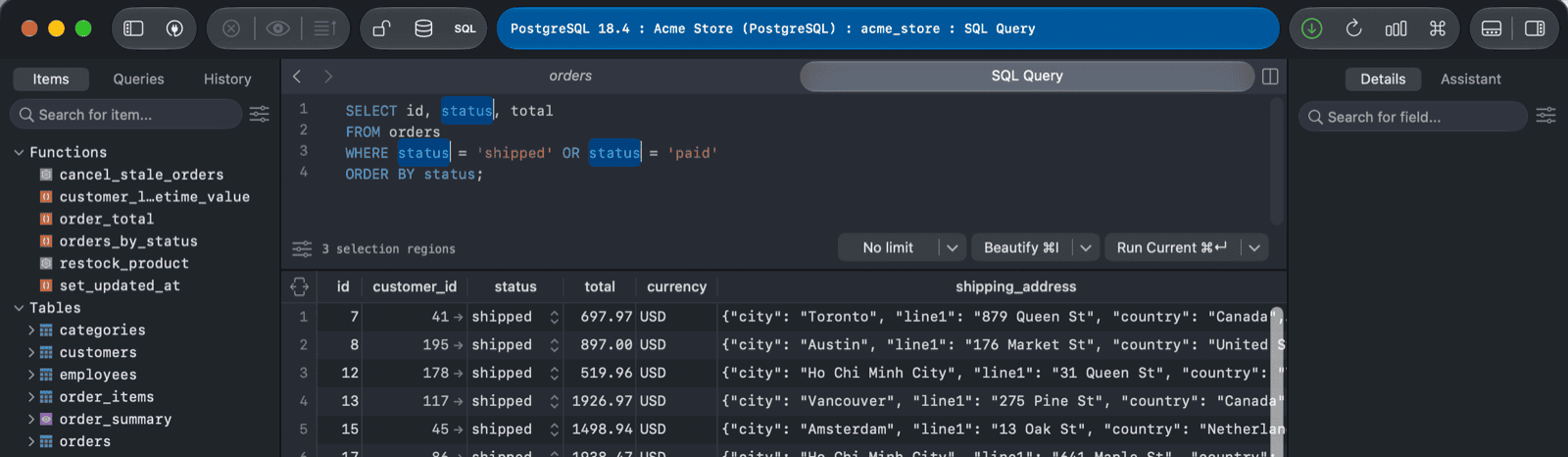
Task: Click the Search for field input
Action: [x=1413, y=117]
